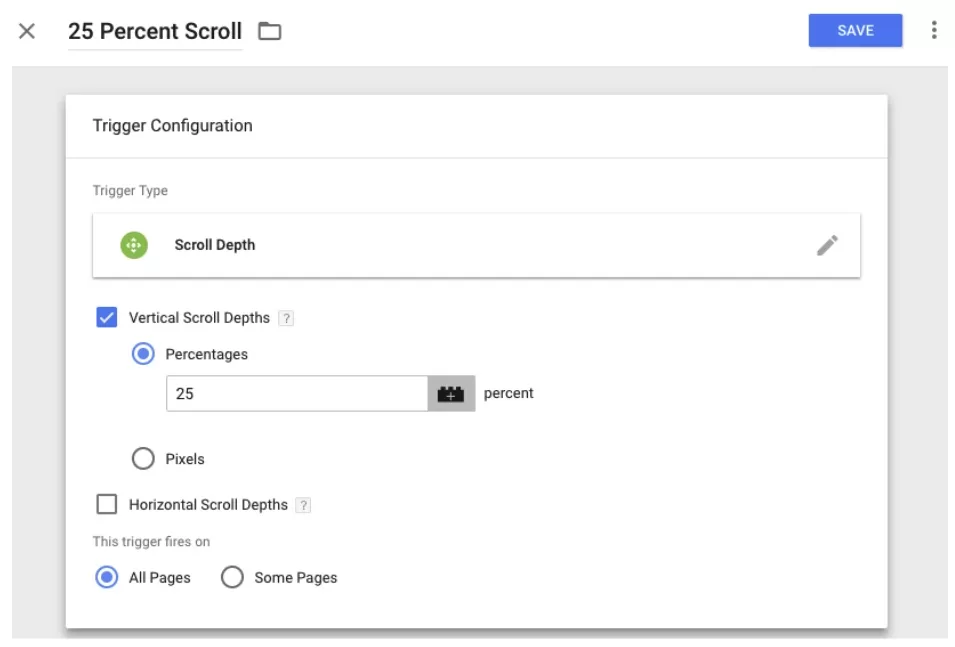Select the Pixels radio button

point(143,458)
